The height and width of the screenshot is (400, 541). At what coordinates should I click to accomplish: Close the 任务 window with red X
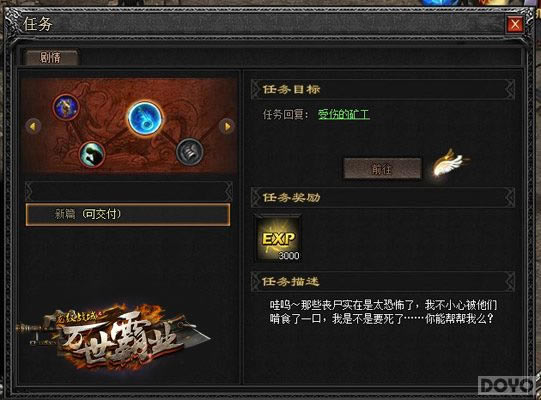coord(515,25)
